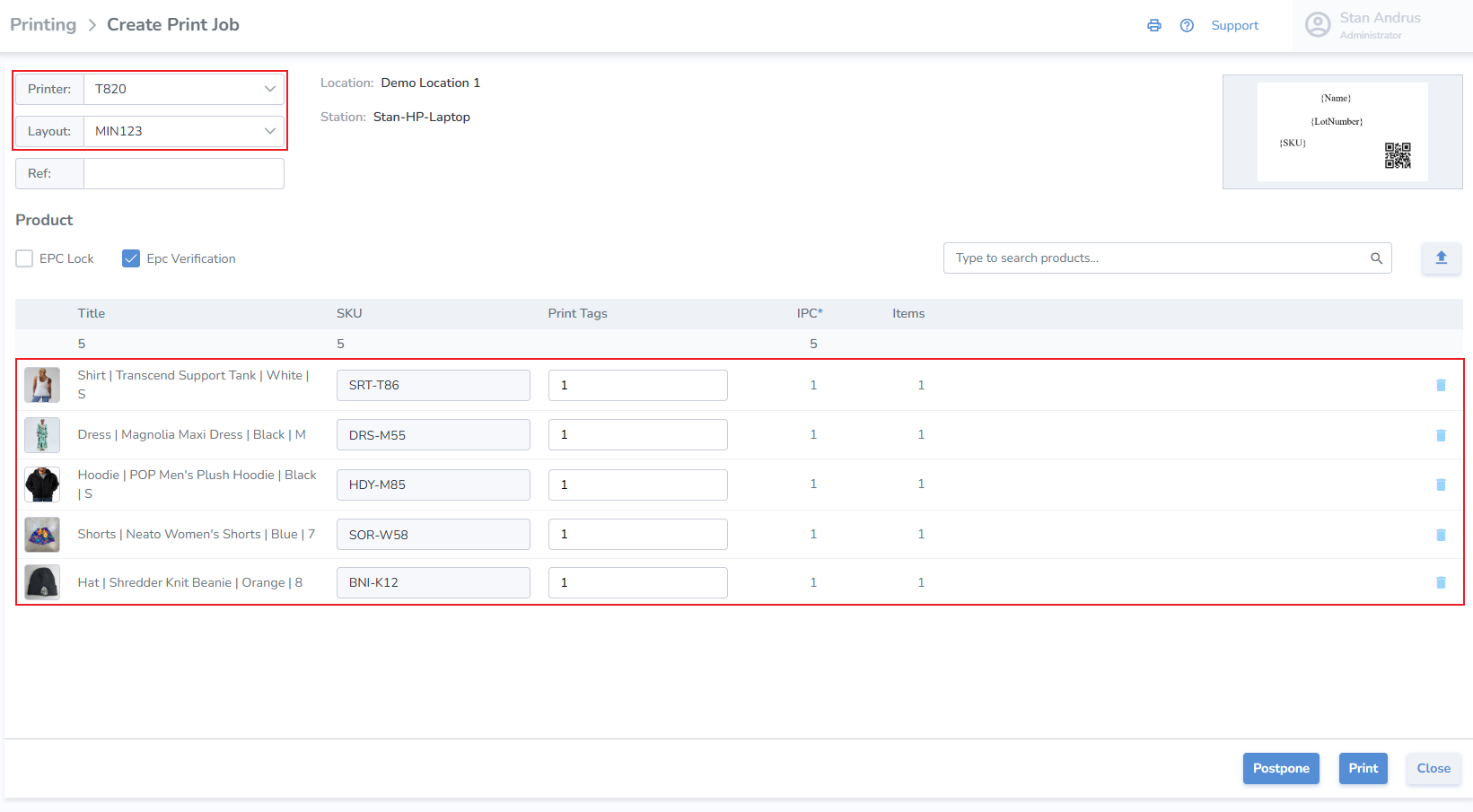
Task: Delete the DRS-M55 dress row
Action: point(1441,435)
